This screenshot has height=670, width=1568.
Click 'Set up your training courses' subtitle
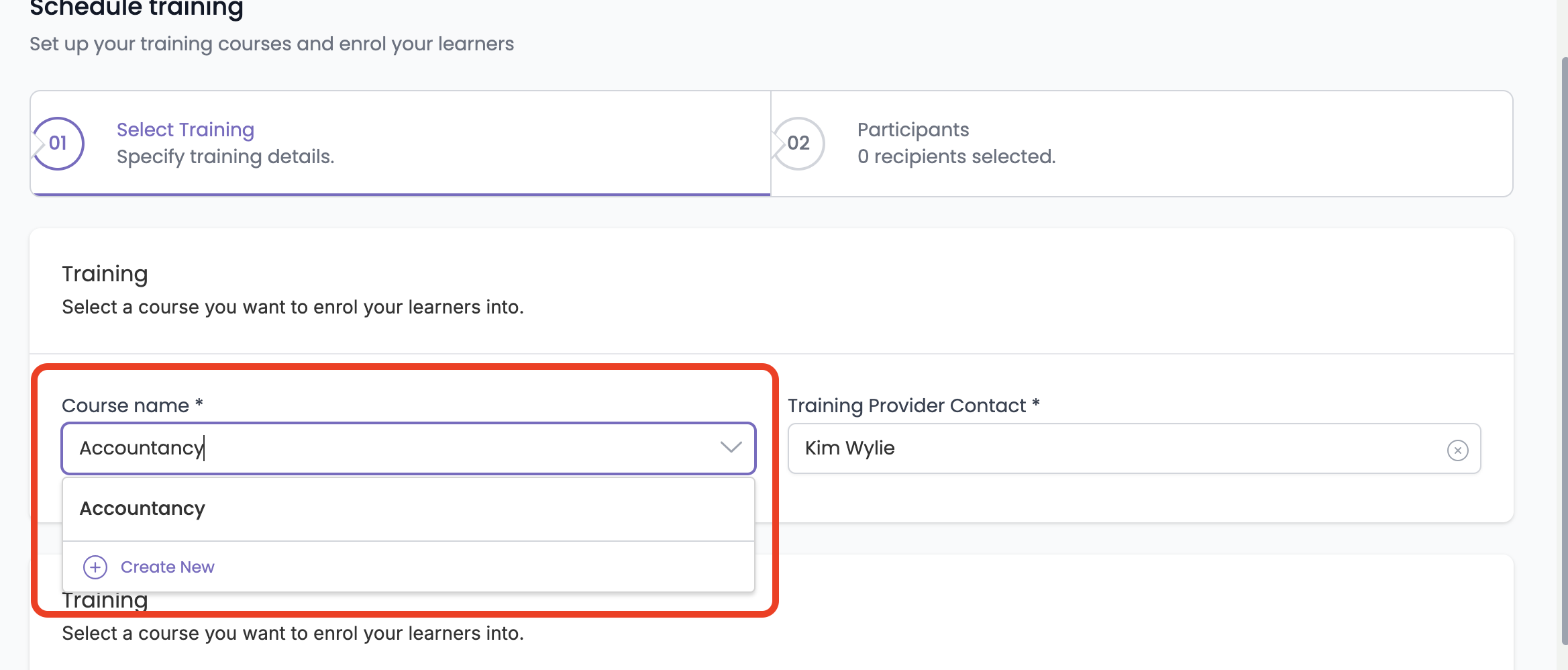tap(272, 44)
